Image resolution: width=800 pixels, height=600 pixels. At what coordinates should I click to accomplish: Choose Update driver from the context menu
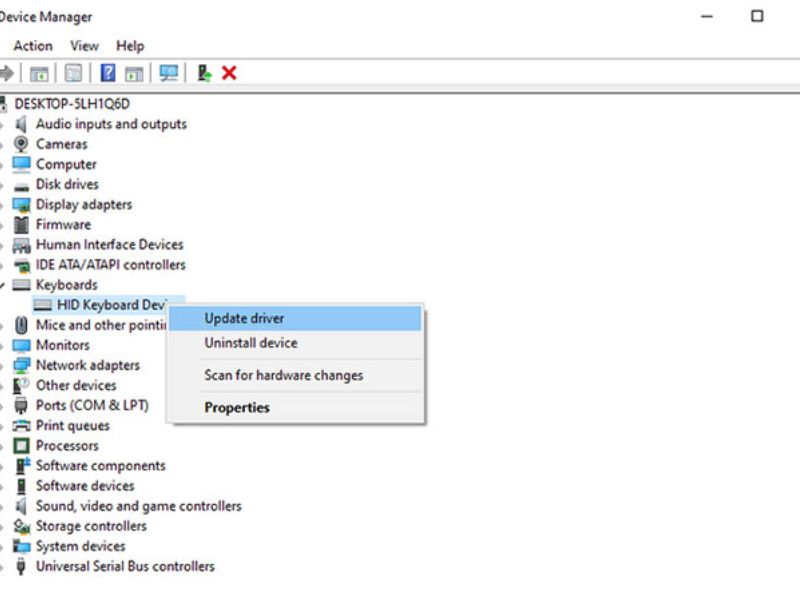coord(295,318)
